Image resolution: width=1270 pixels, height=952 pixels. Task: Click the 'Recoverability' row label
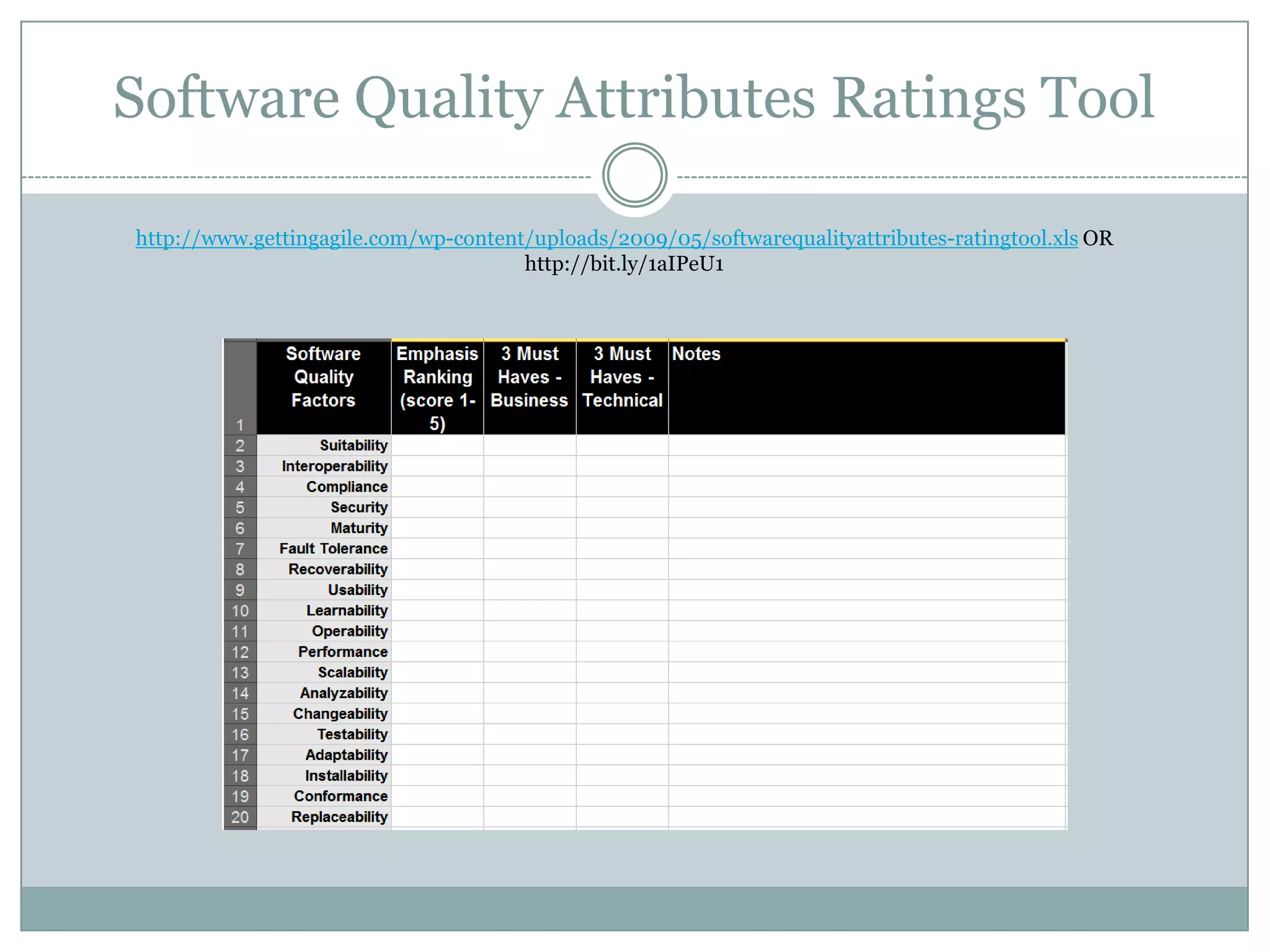[x=338, y=570]
